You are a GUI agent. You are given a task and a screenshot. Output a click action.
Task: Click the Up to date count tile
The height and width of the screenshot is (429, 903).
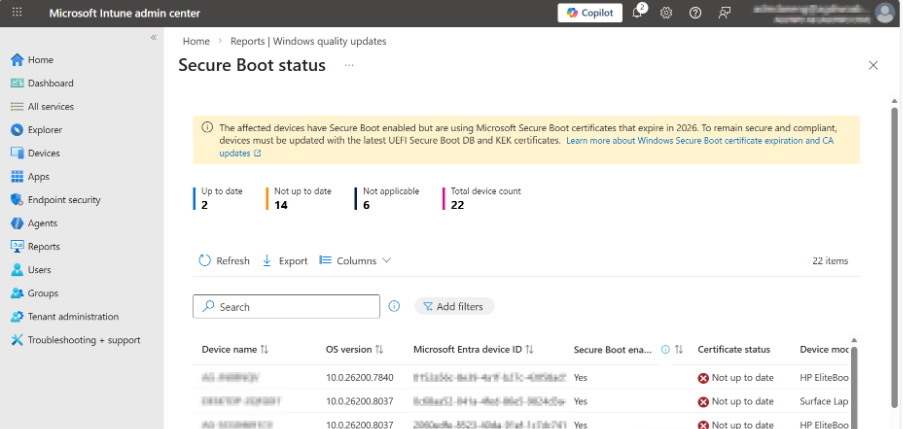pyautogui.click(x=218, y=198)
